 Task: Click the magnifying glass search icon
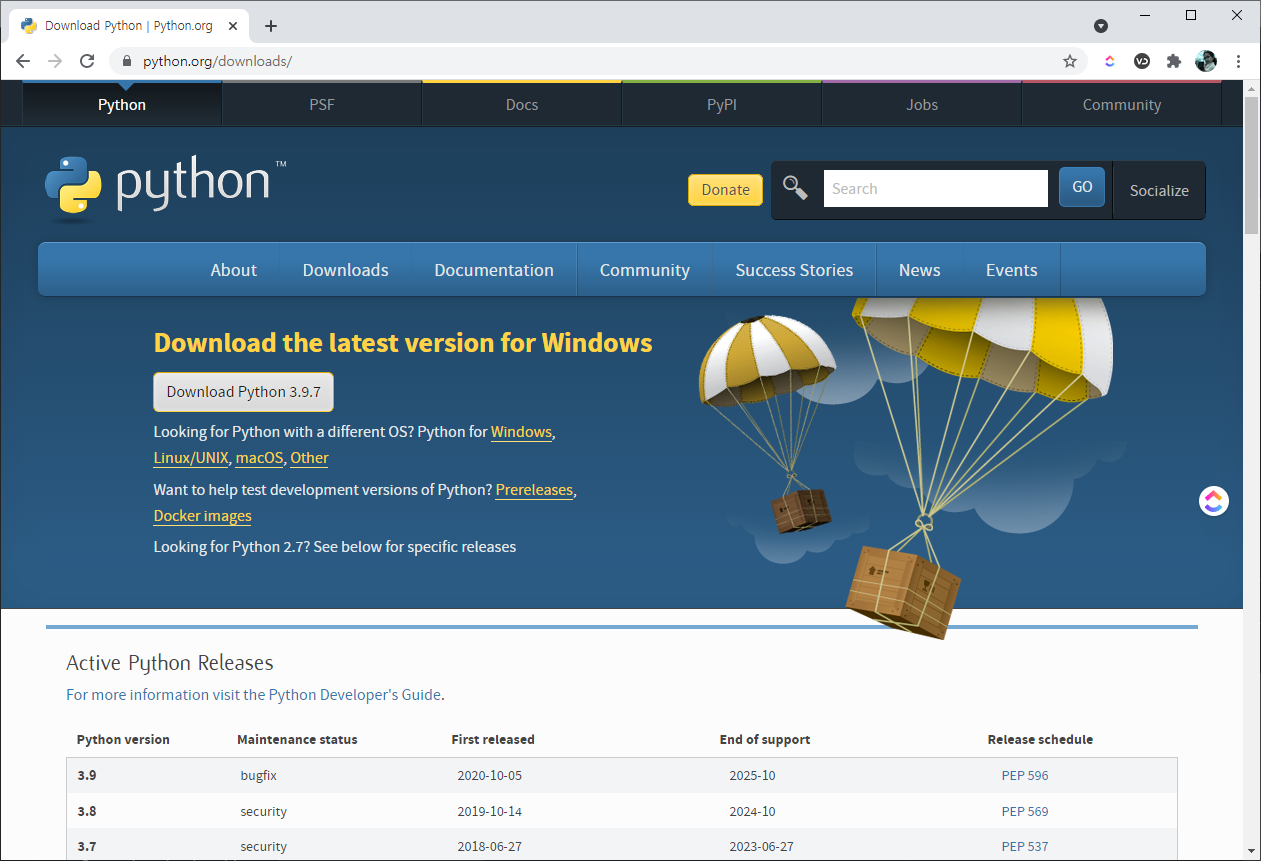(795, 187)
